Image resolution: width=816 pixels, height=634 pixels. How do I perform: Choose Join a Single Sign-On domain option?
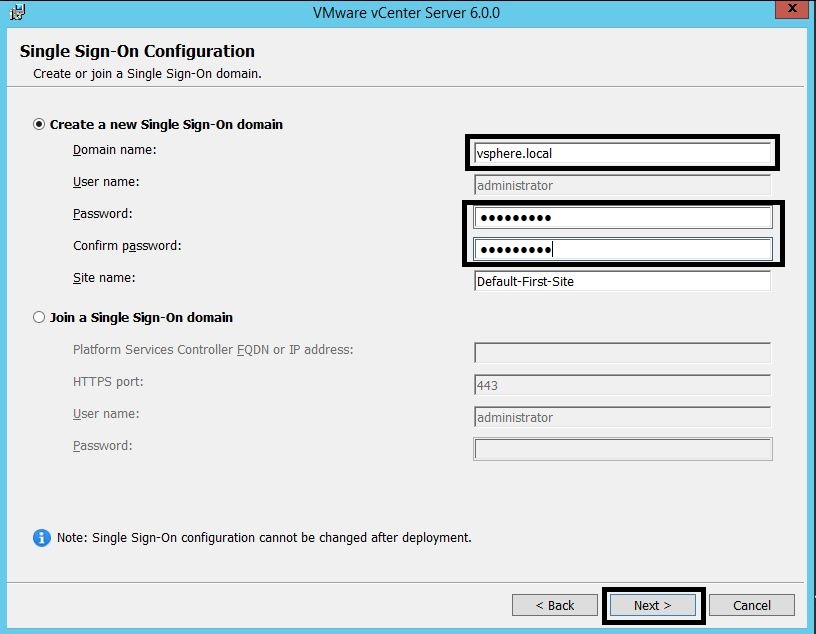tap(40, 317)
